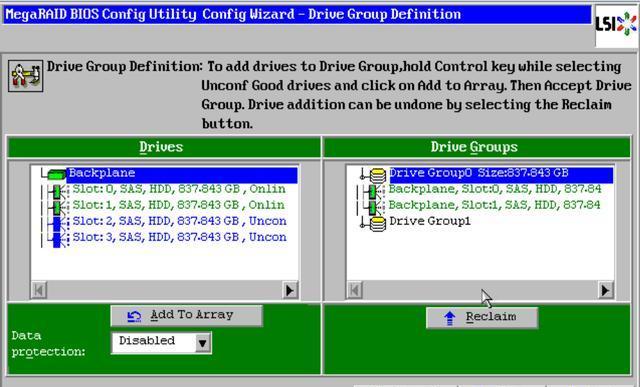Viewport: 640px width, 387px height.
Task: Open the Data protection dropdown
Action: point(162,343)
